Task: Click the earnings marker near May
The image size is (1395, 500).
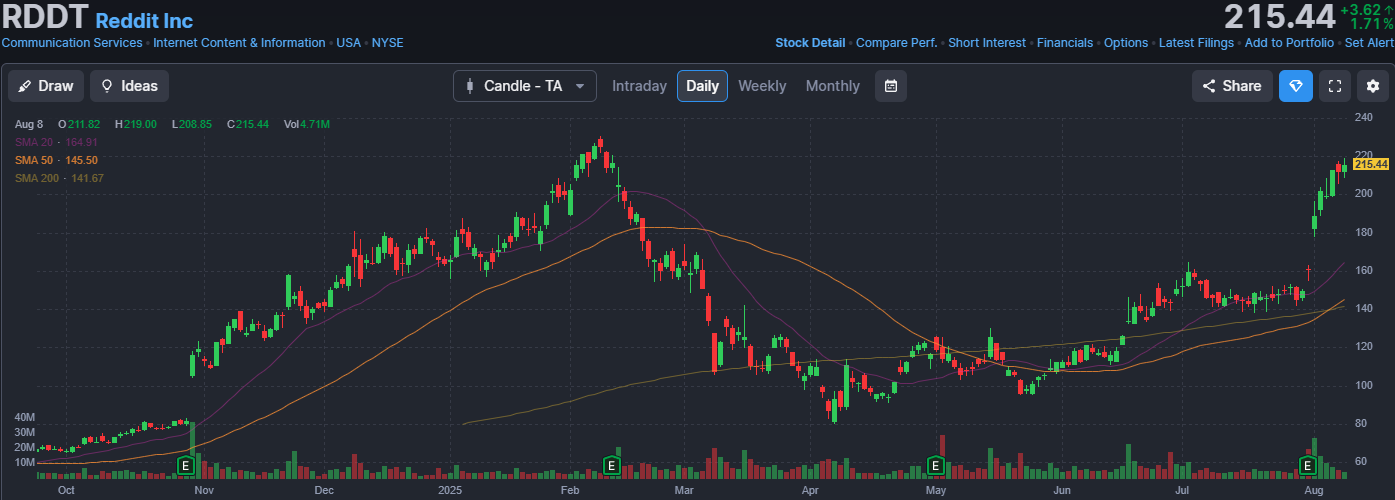Action: pyautogui.click(x=935, y=465)
